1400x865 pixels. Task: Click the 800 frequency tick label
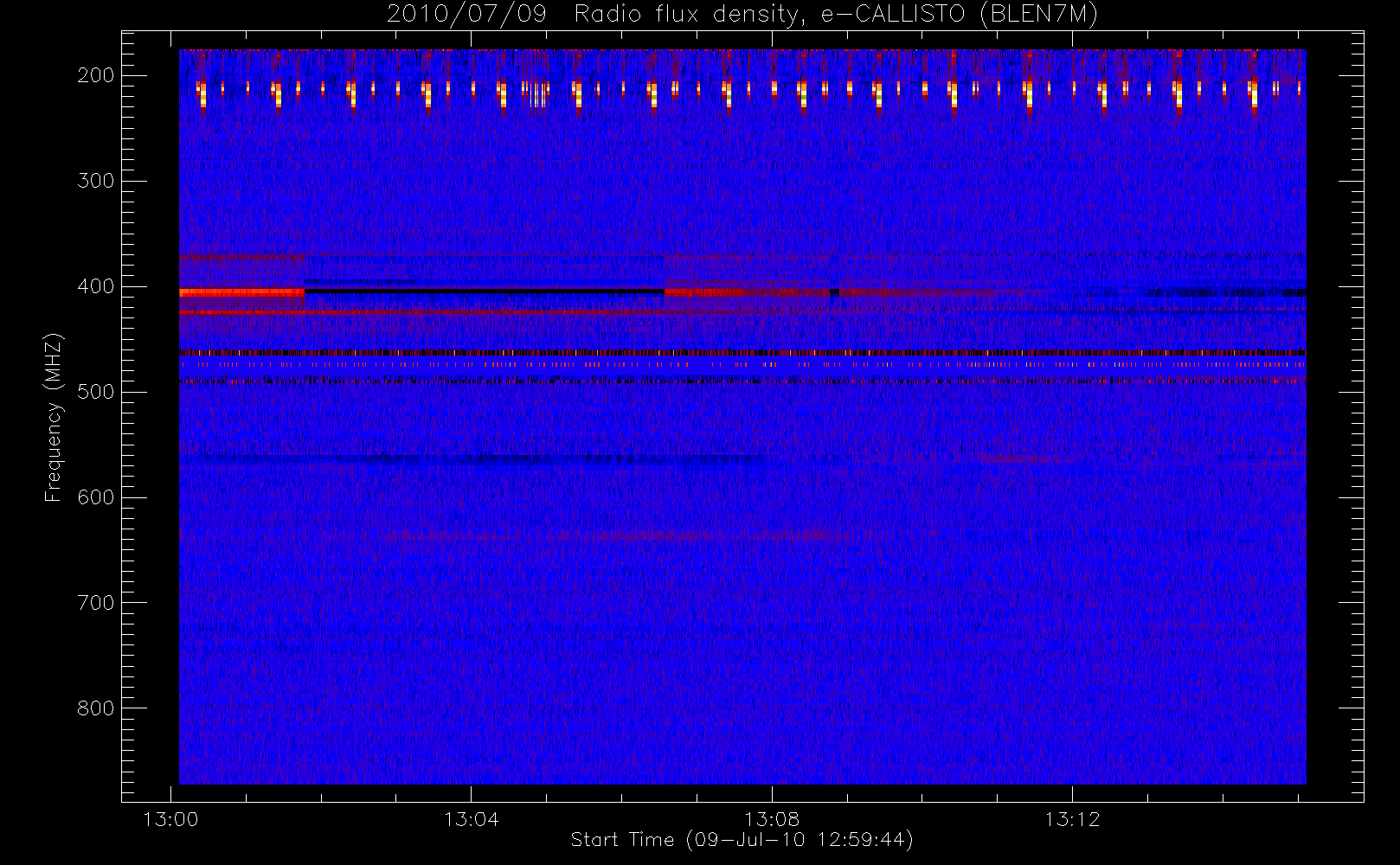(x=96, y=708)
